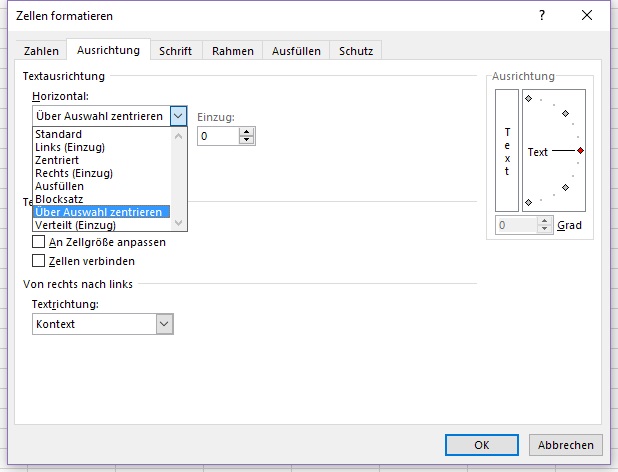Collapse the Horizontal alignment dropdown arrow
The image size is (618, 472).
click(x=178, y=116)
